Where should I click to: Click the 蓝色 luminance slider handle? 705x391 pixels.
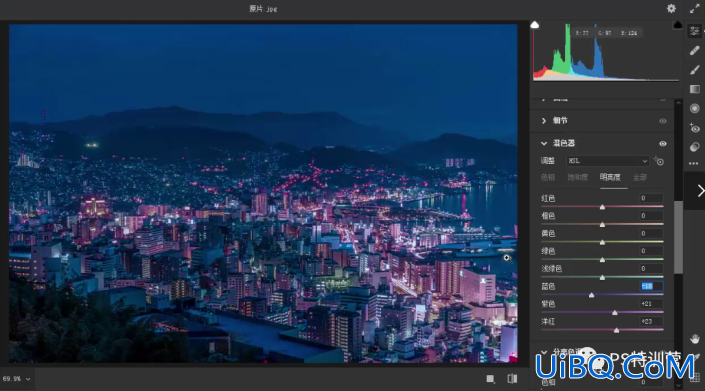[591, 295]
